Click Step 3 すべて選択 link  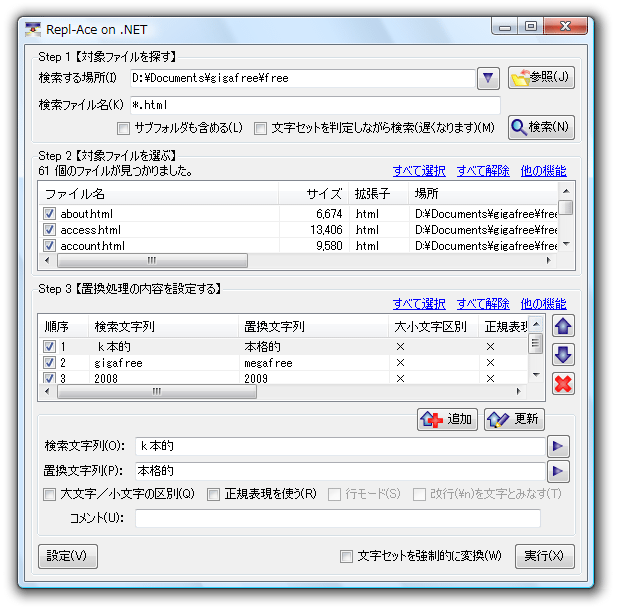419,303
